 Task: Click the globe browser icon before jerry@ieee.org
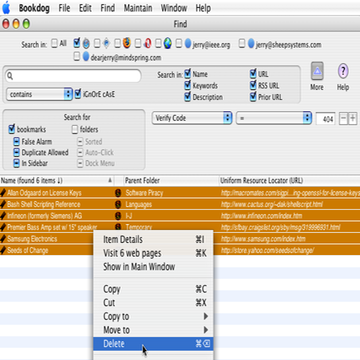click(x=168, y=43)
